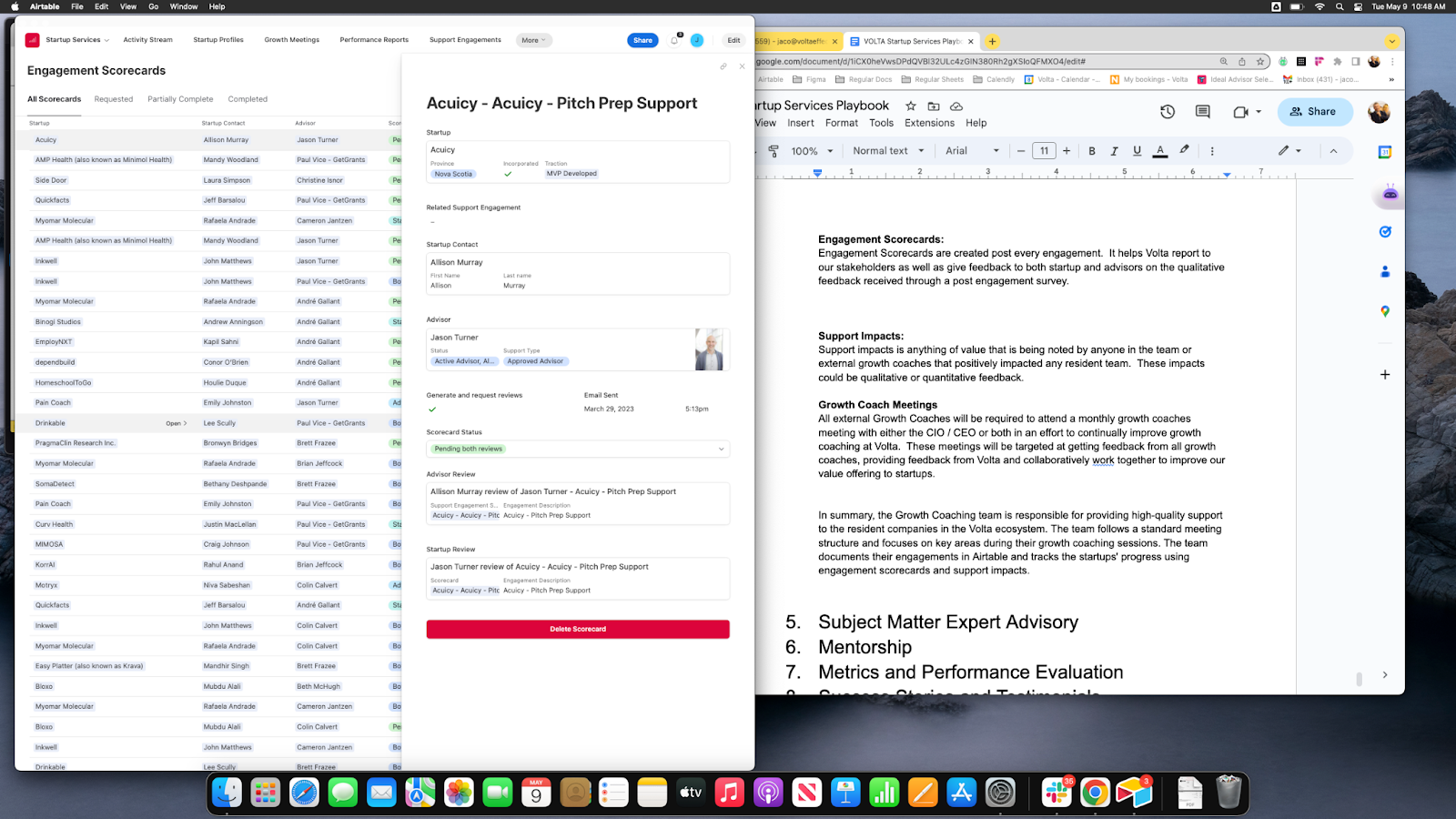Open the Figma bookmark folder
Screen dimensions: 1456x819
point(810,79)
